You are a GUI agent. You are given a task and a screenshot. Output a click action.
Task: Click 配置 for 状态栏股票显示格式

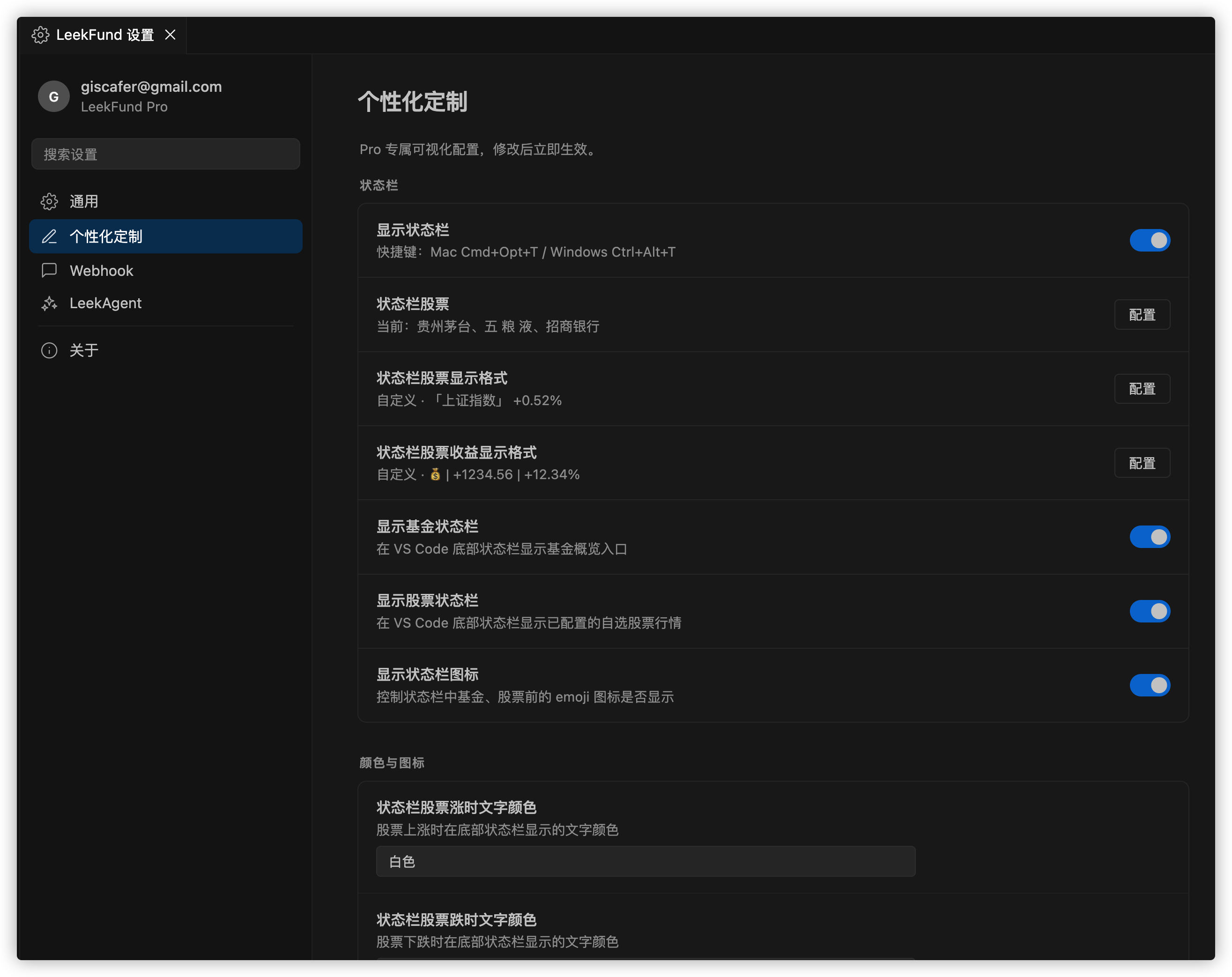[x=1142, y=389]
